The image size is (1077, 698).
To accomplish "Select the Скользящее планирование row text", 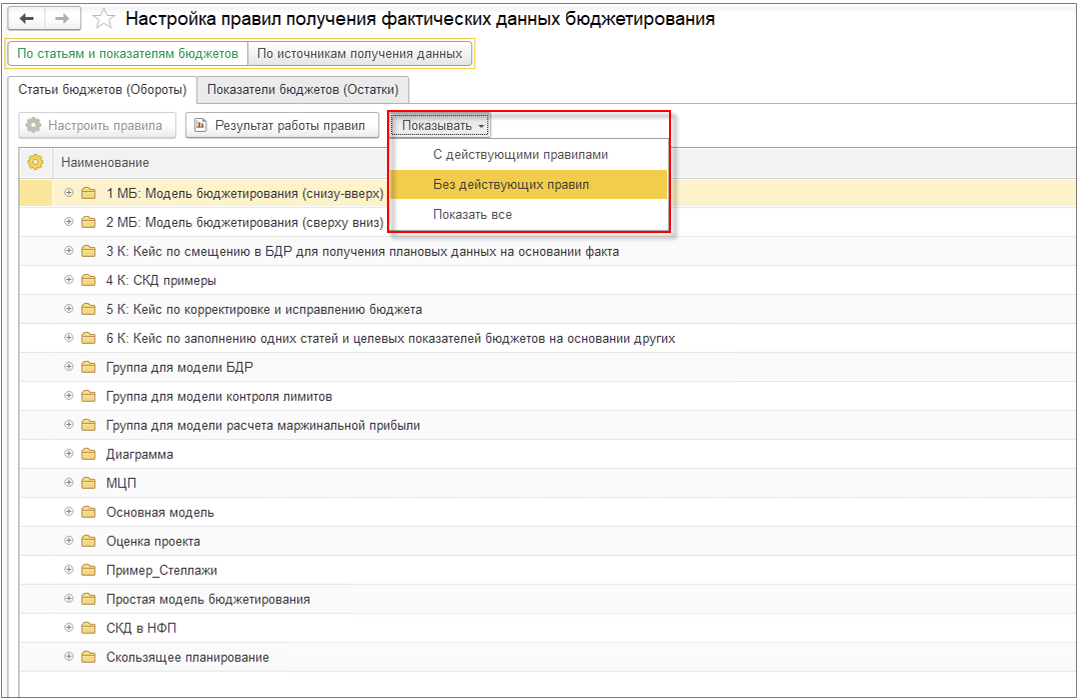I will pos(188,657).
